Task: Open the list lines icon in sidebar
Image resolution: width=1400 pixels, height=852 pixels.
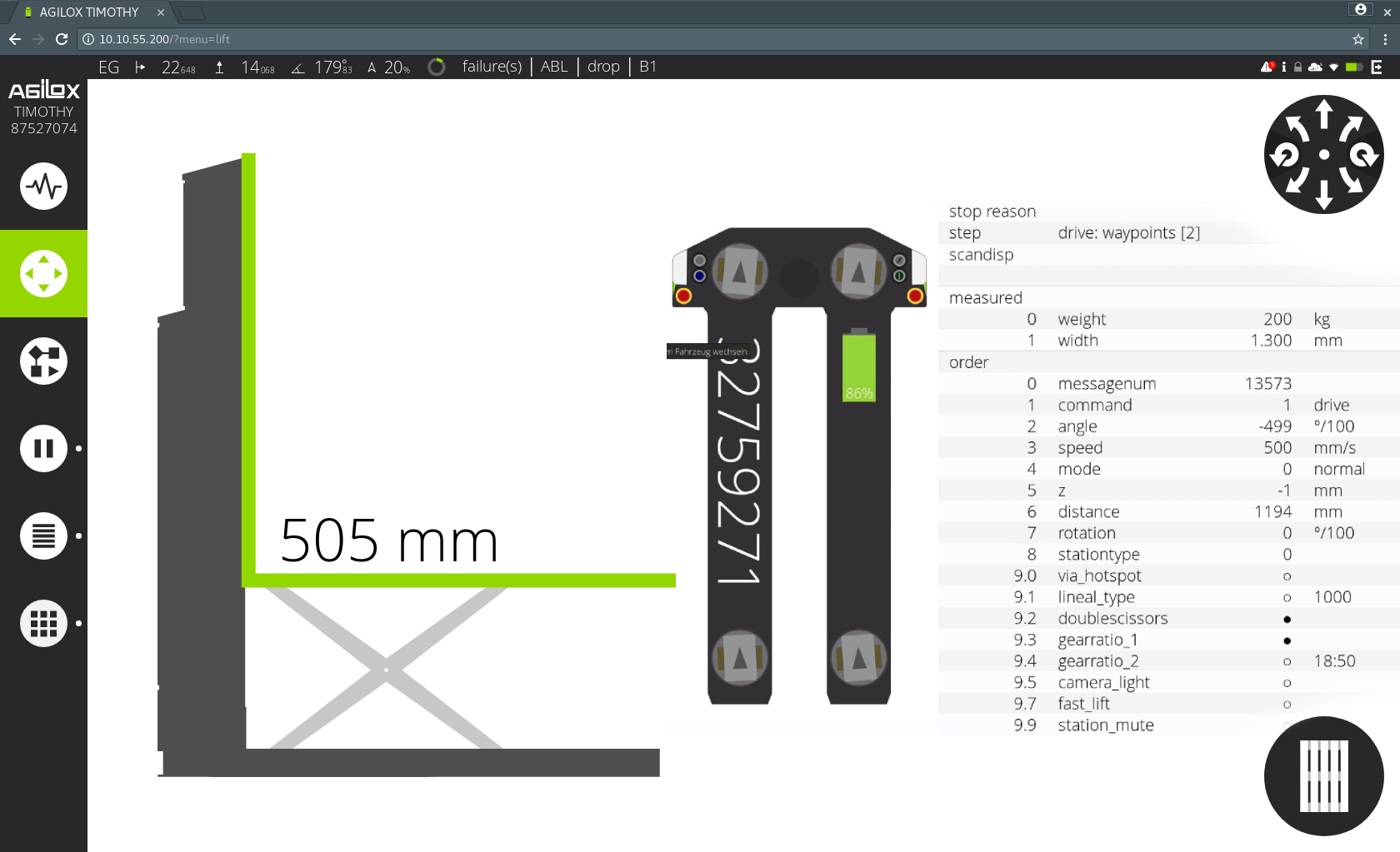Action: coord(43,536)
